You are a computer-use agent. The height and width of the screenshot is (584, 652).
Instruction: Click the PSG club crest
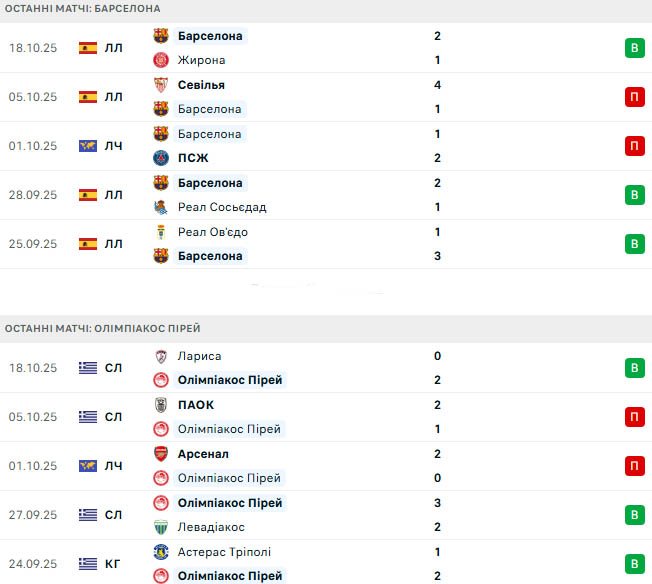161,158
